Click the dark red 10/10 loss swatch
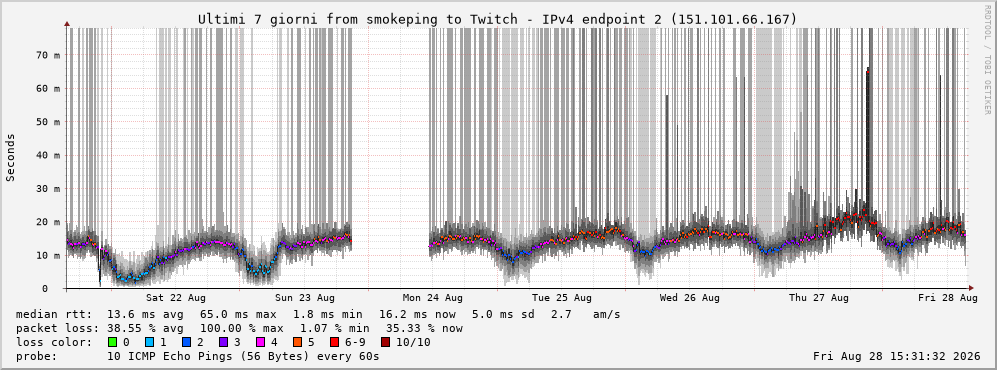This screenshot has height=370, width=997. click(x=386, y=342)
